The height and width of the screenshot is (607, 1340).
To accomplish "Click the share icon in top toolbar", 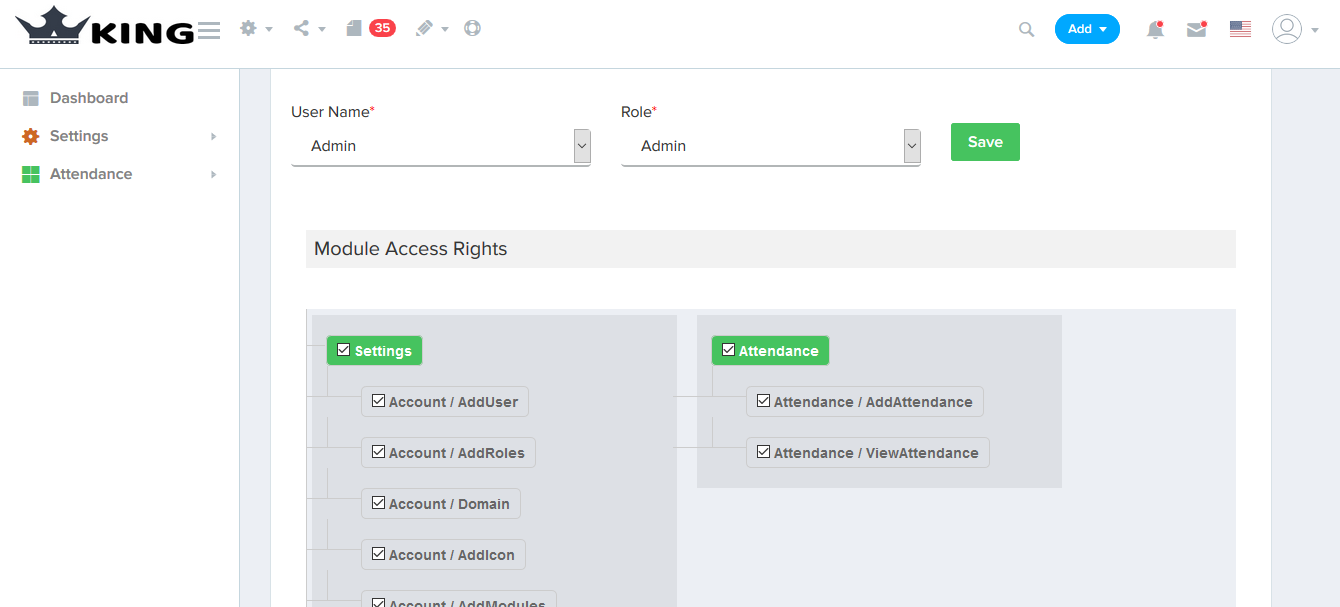I will pyautogui.click(x=302, y=29).
